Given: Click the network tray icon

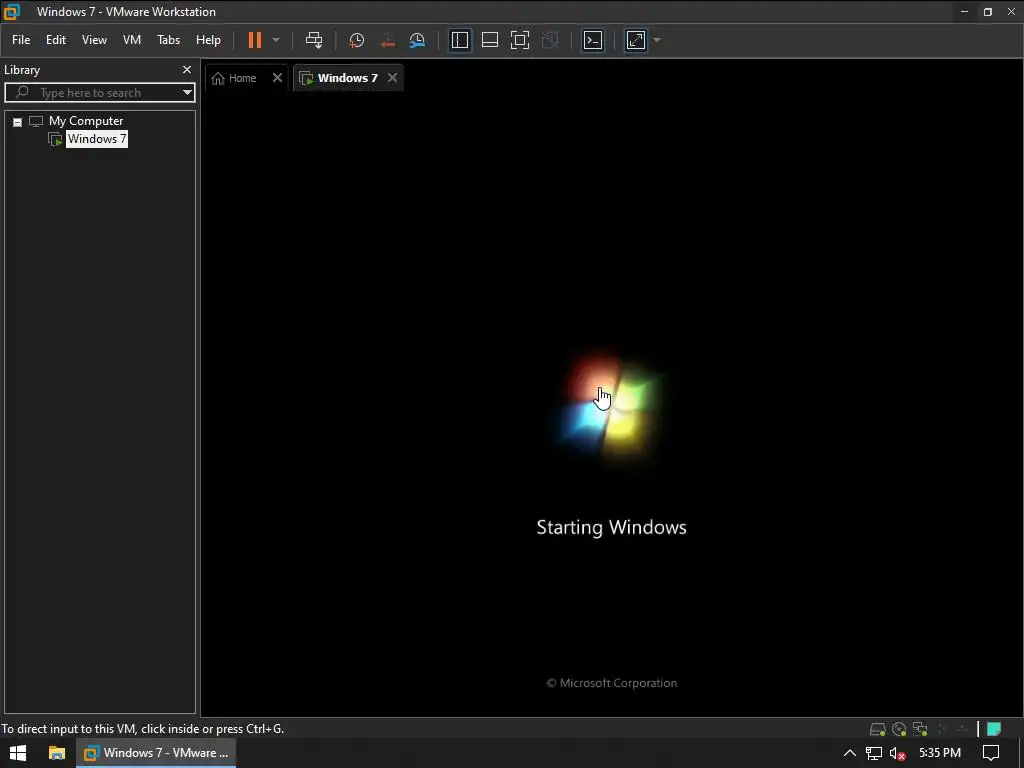Looking at the screenshot, I should click(x=874, y=753).
